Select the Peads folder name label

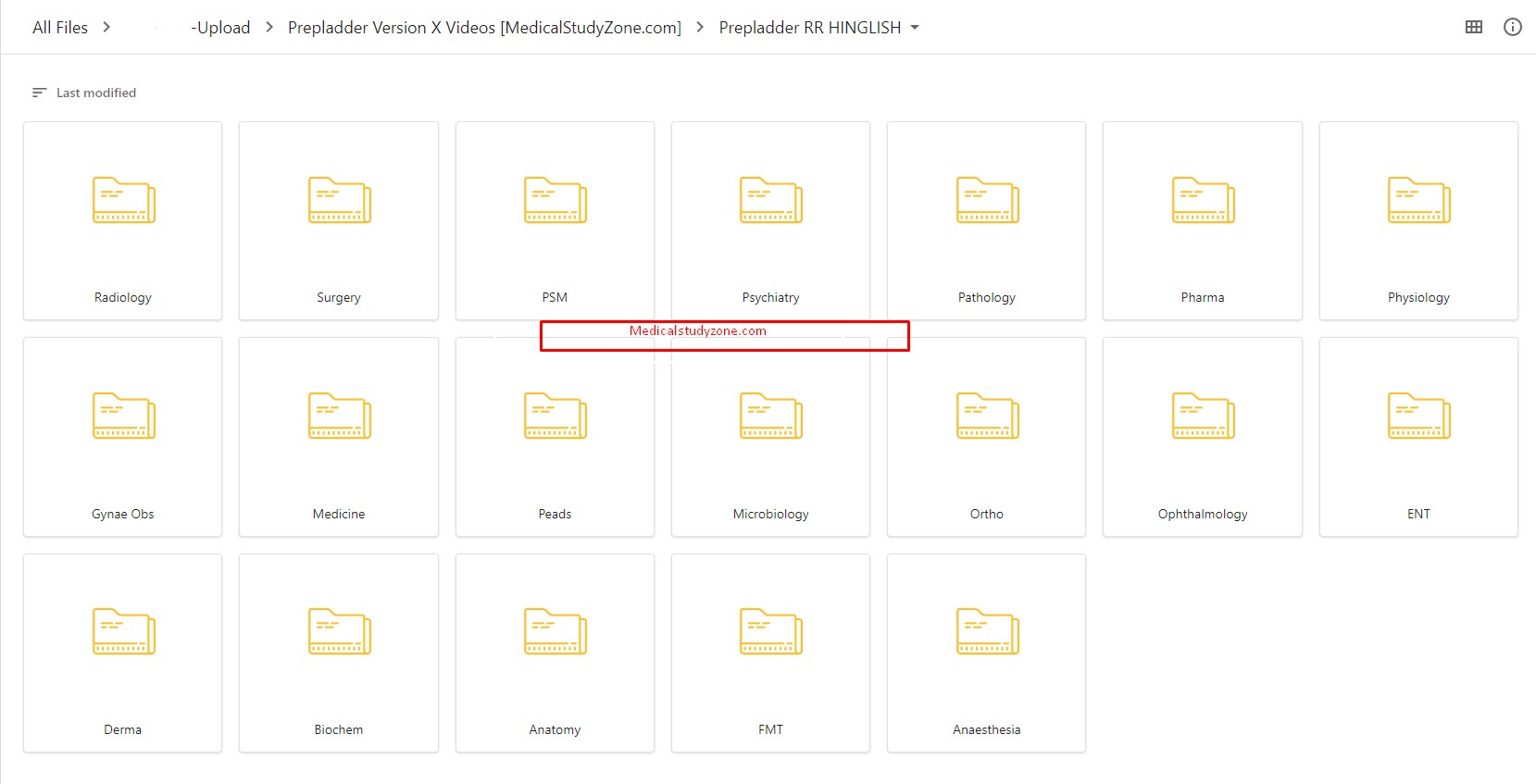tap(555, 514)
